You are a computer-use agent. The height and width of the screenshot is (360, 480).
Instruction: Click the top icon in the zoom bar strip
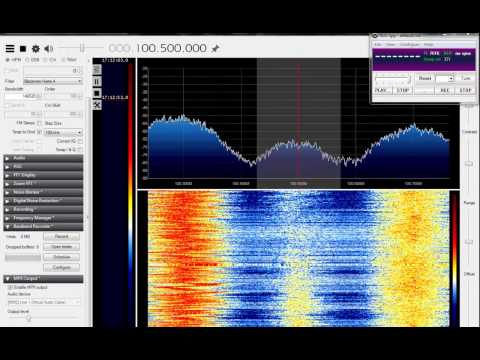tap(97, 69)
